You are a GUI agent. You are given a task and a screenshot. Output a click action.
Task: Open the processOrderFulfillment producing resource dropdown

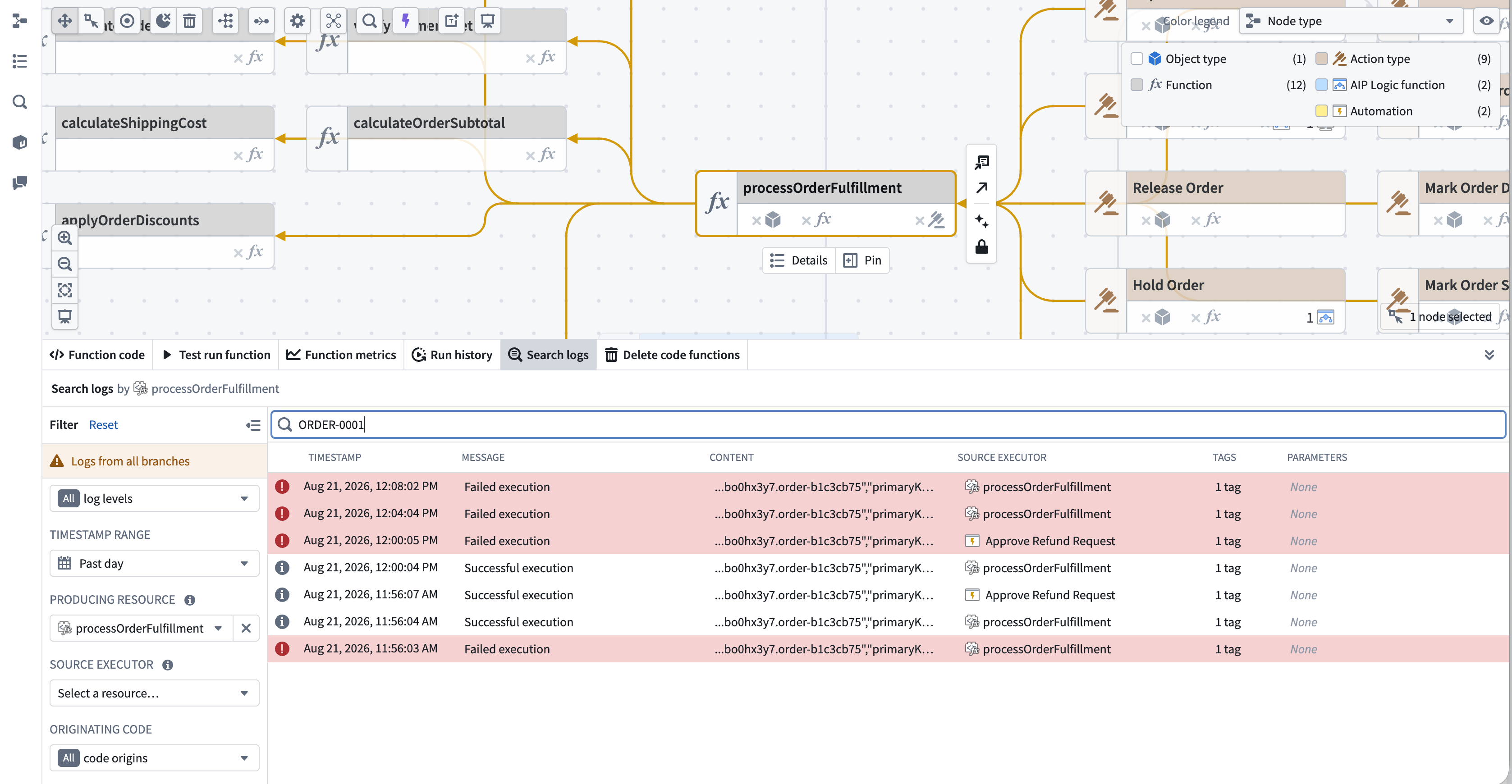pyautogui.click(x=141, y=628)
